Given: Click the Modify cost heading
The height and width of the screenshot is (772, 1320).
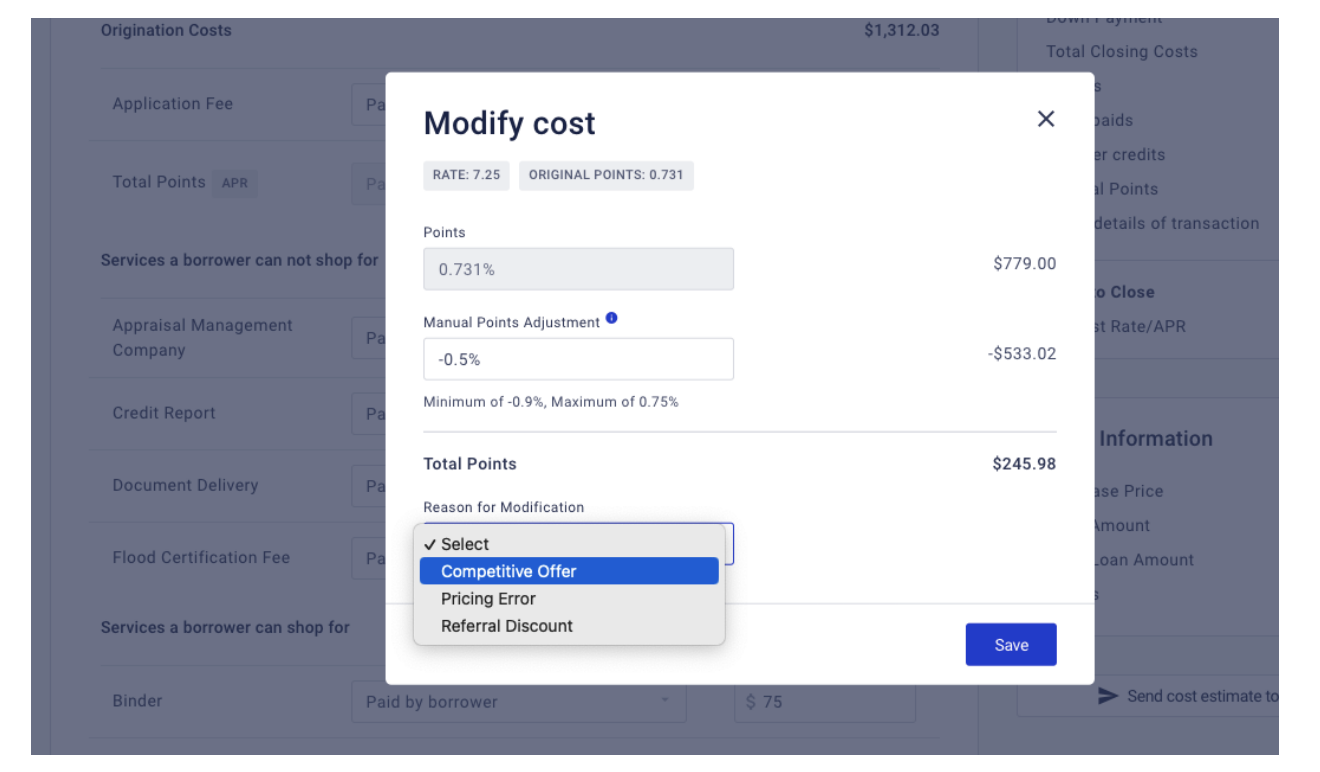Looking at the screenshot, I should point(509,123).
